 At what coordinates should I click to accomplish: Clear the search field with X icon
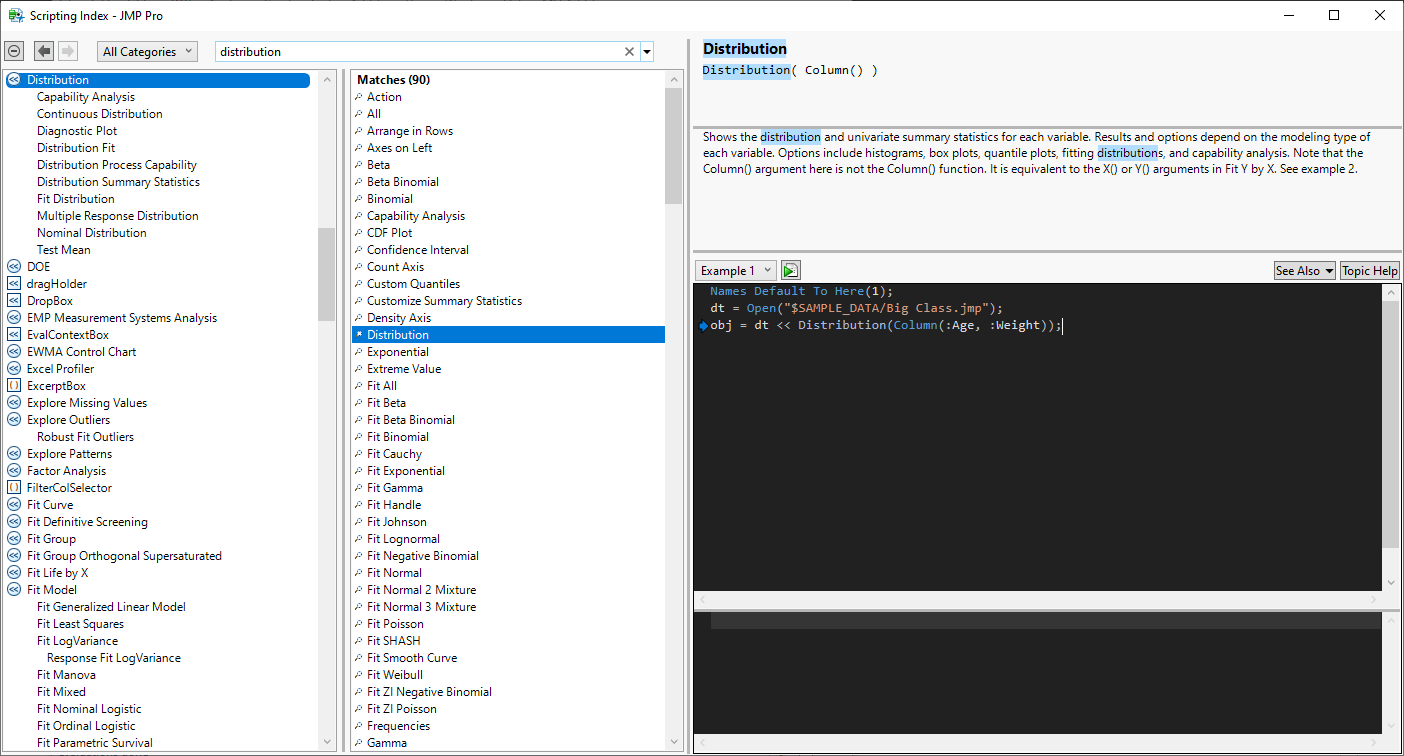(629, 52)
